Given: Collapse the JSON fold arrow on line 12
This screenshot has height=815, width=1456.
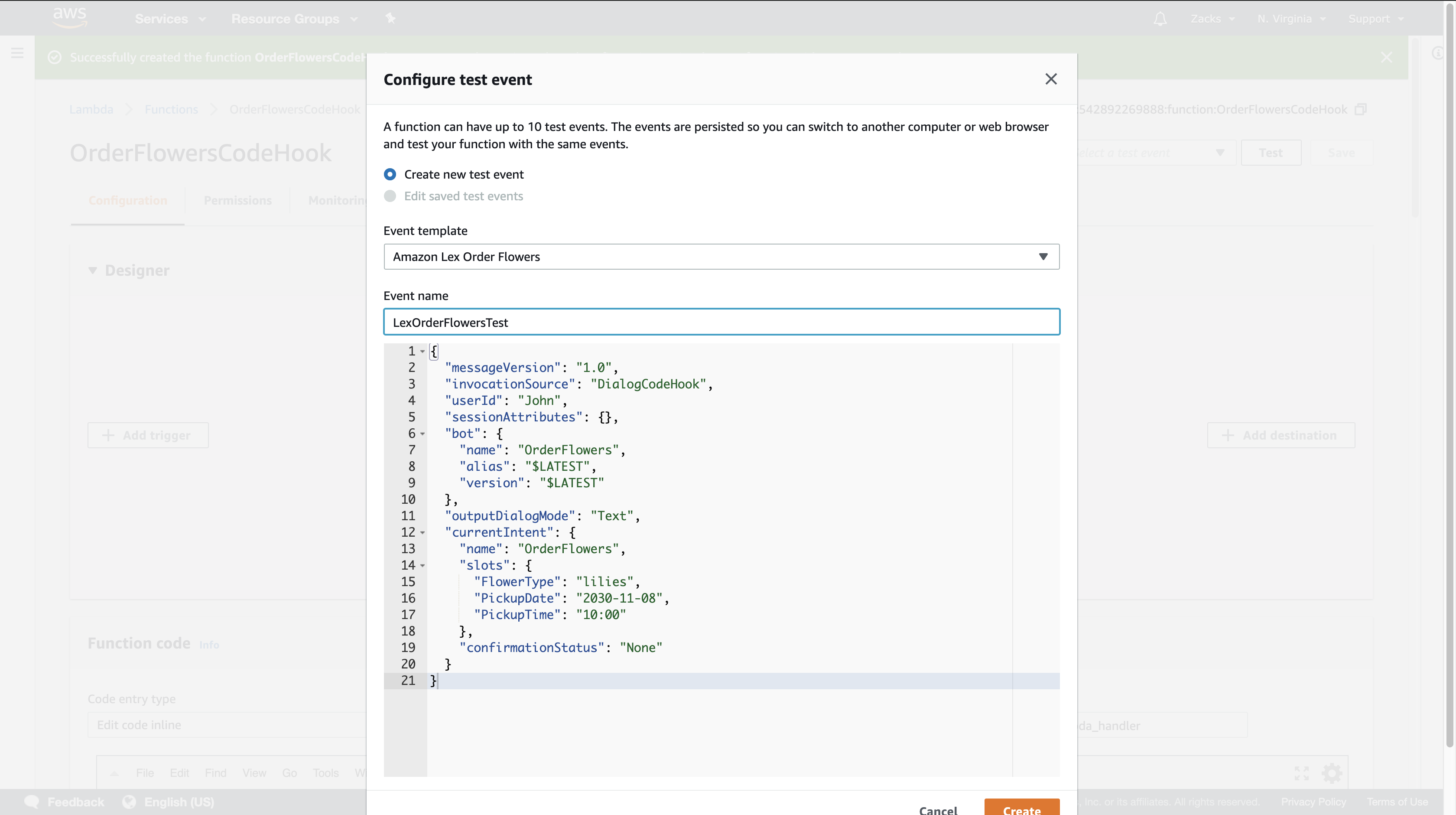Looking at the screenshot, I should (422, 533).
